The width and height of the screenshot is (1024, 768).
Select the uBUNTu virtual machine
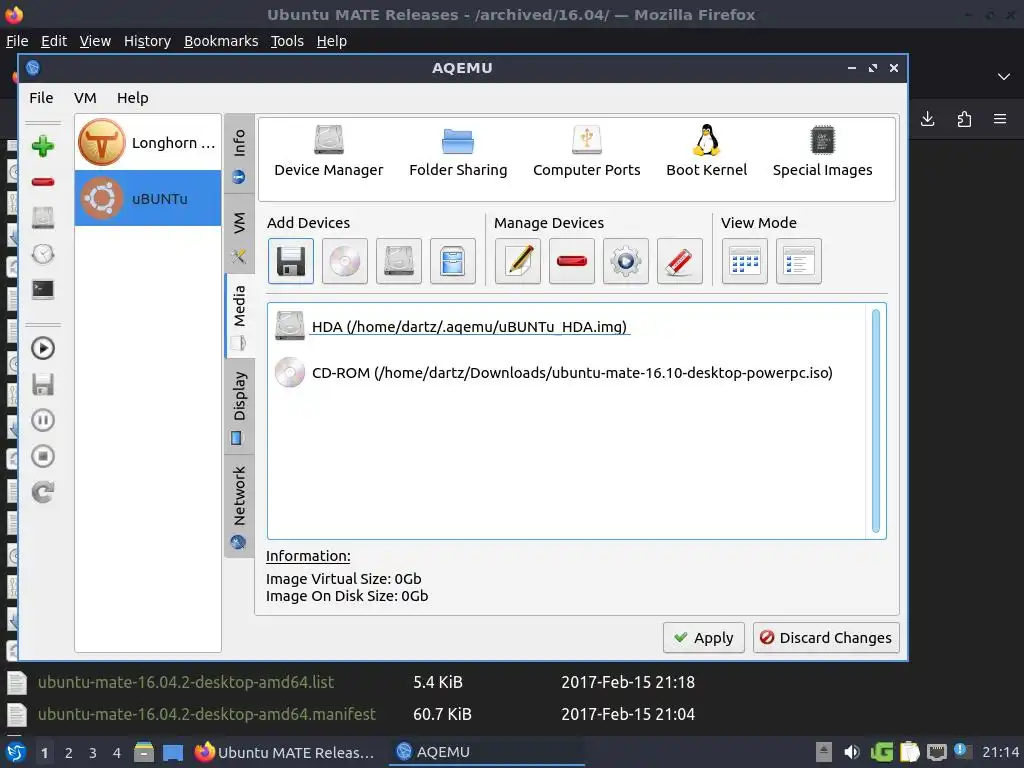click(x=148, y=198)
